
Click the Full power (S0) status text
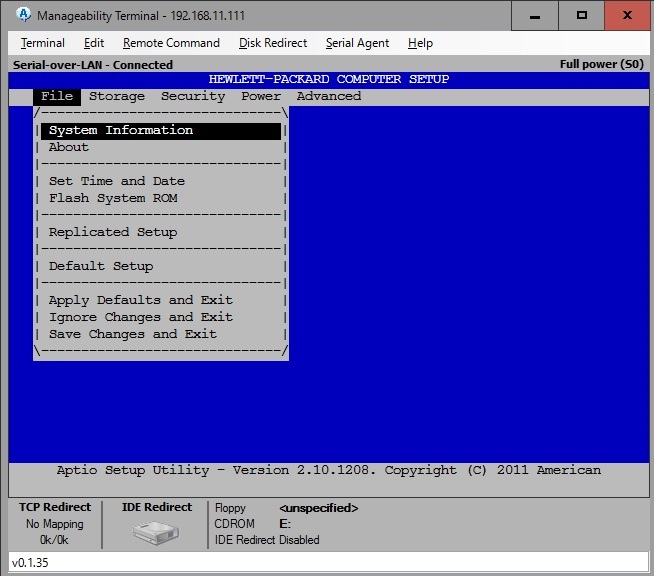601,64
